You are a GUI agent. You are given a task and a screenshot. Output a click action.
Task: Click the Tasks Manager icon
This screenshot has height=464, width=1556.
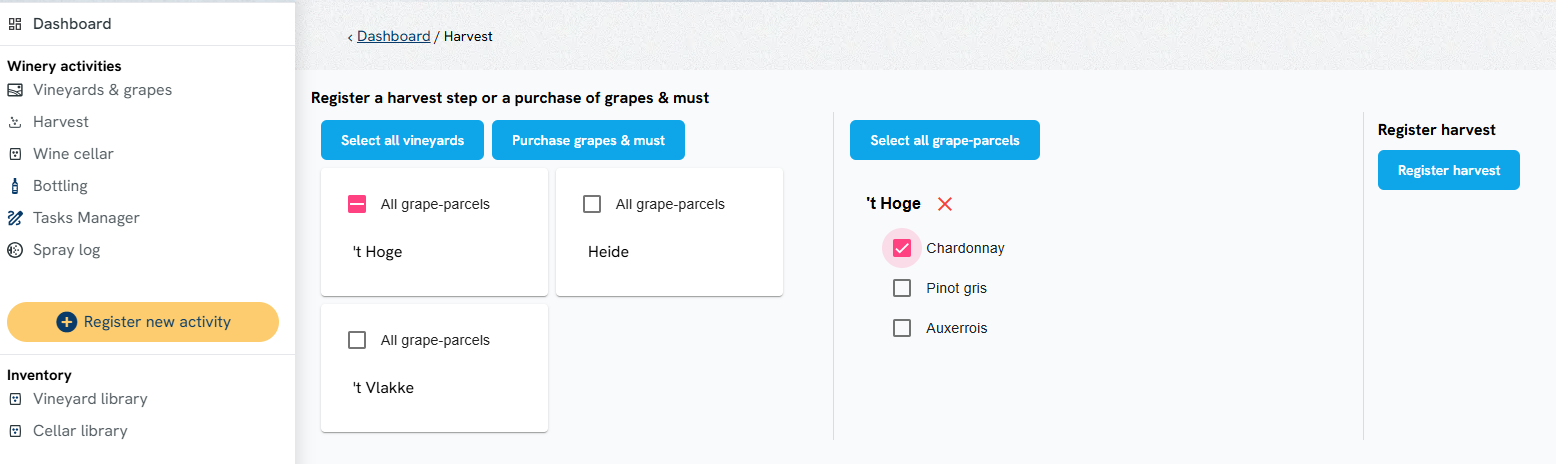(x=15, y=218)
